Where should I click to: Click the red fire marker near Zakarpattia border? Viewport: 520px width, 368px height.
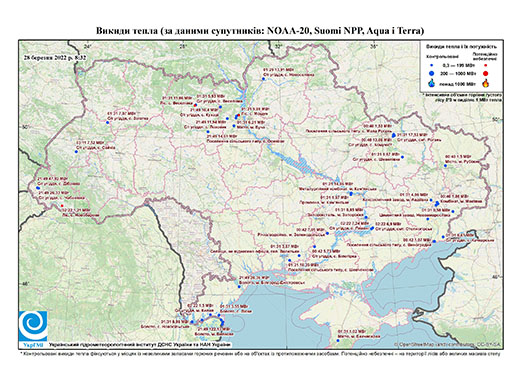point(62,206)
